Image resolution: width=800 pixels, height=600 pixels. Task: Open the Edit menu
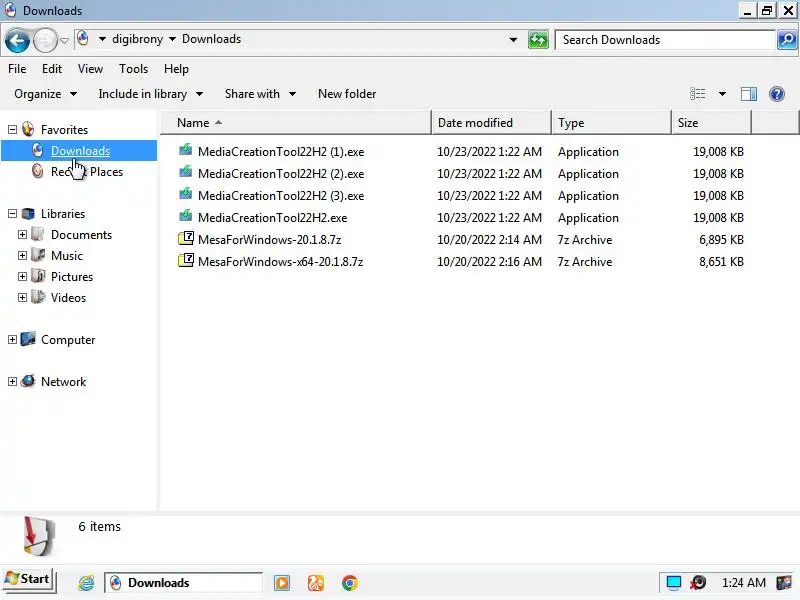click(x=52, y=69)
